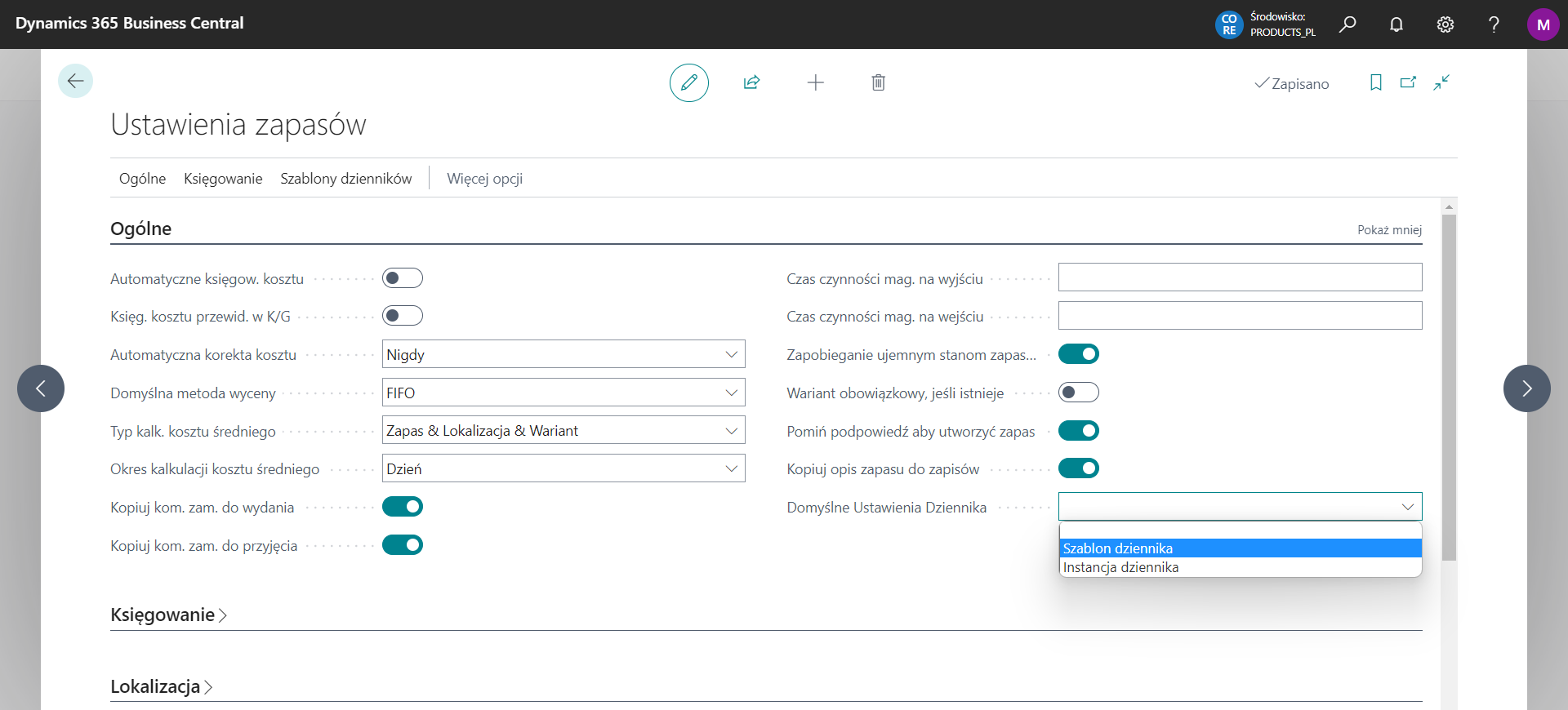1568x710 pixels.
Task: Go to next record with right arrow
Action: [1526, 388]
